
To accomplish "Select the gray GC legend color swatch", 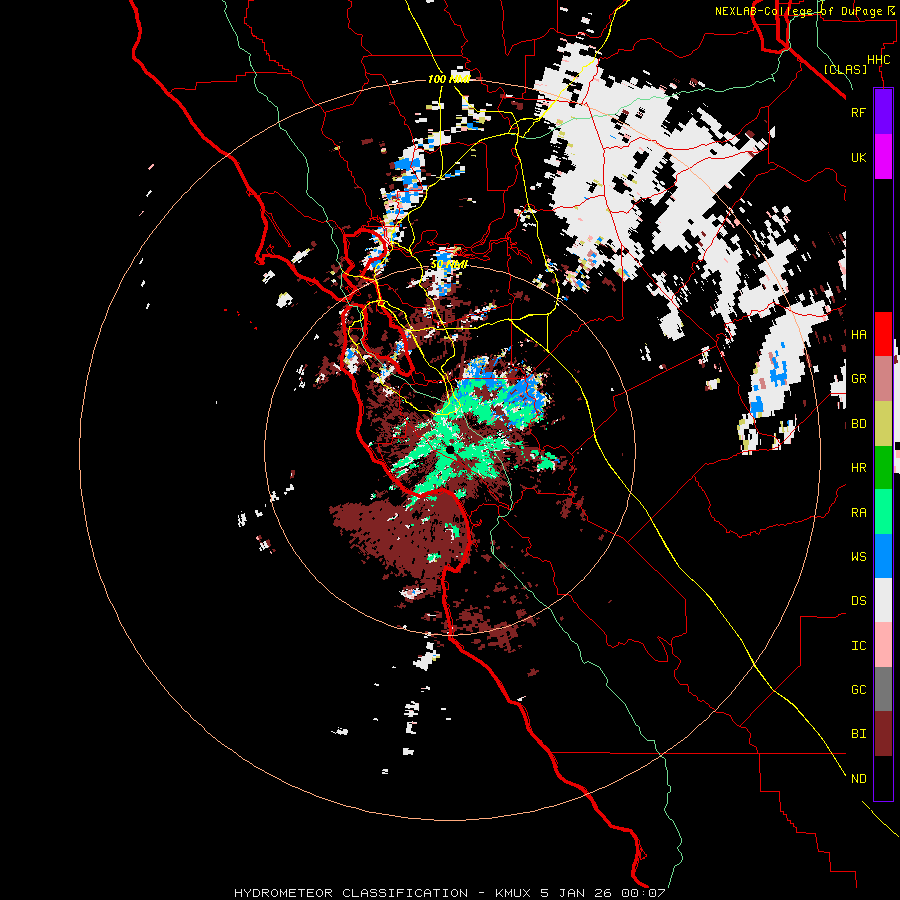I will 883,689.
